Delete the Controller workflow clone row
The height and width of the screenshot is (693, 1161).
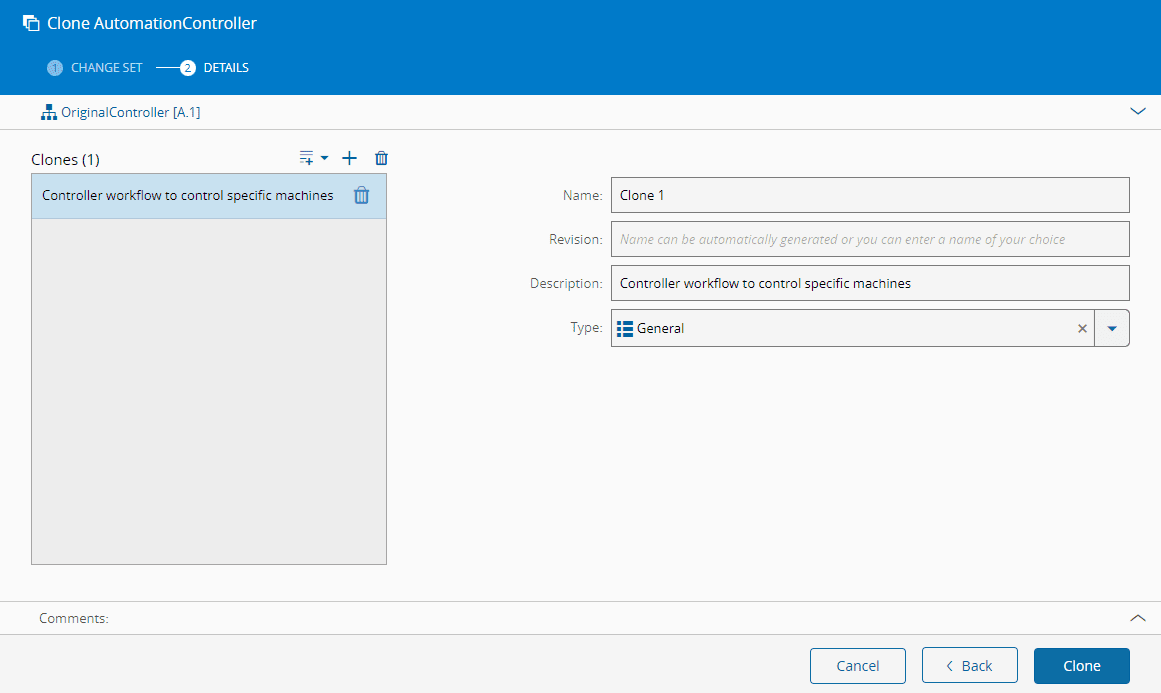tap(362, 196)
